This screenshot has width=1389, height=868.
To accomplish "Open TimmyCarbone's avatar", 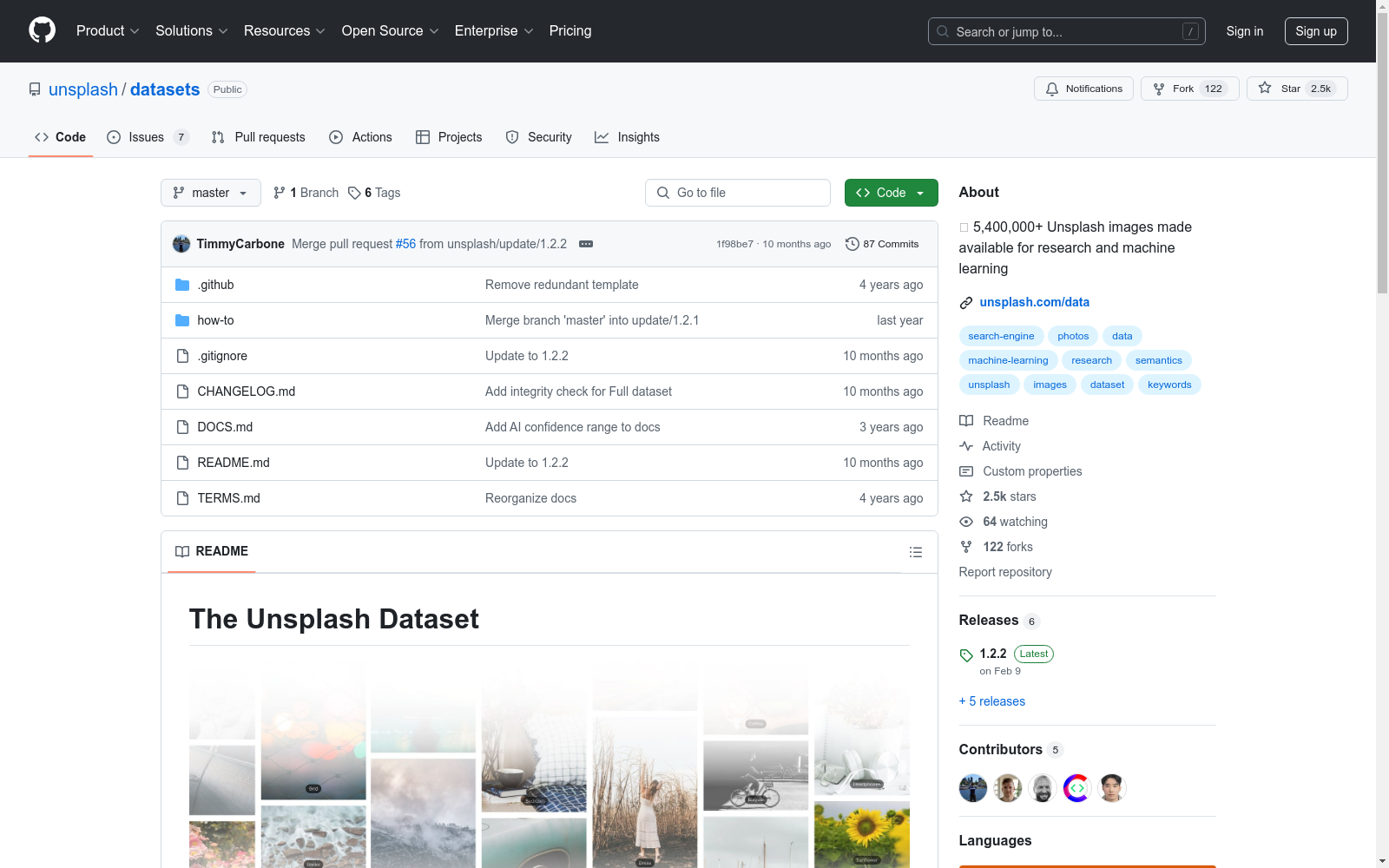I will point(181,244).
